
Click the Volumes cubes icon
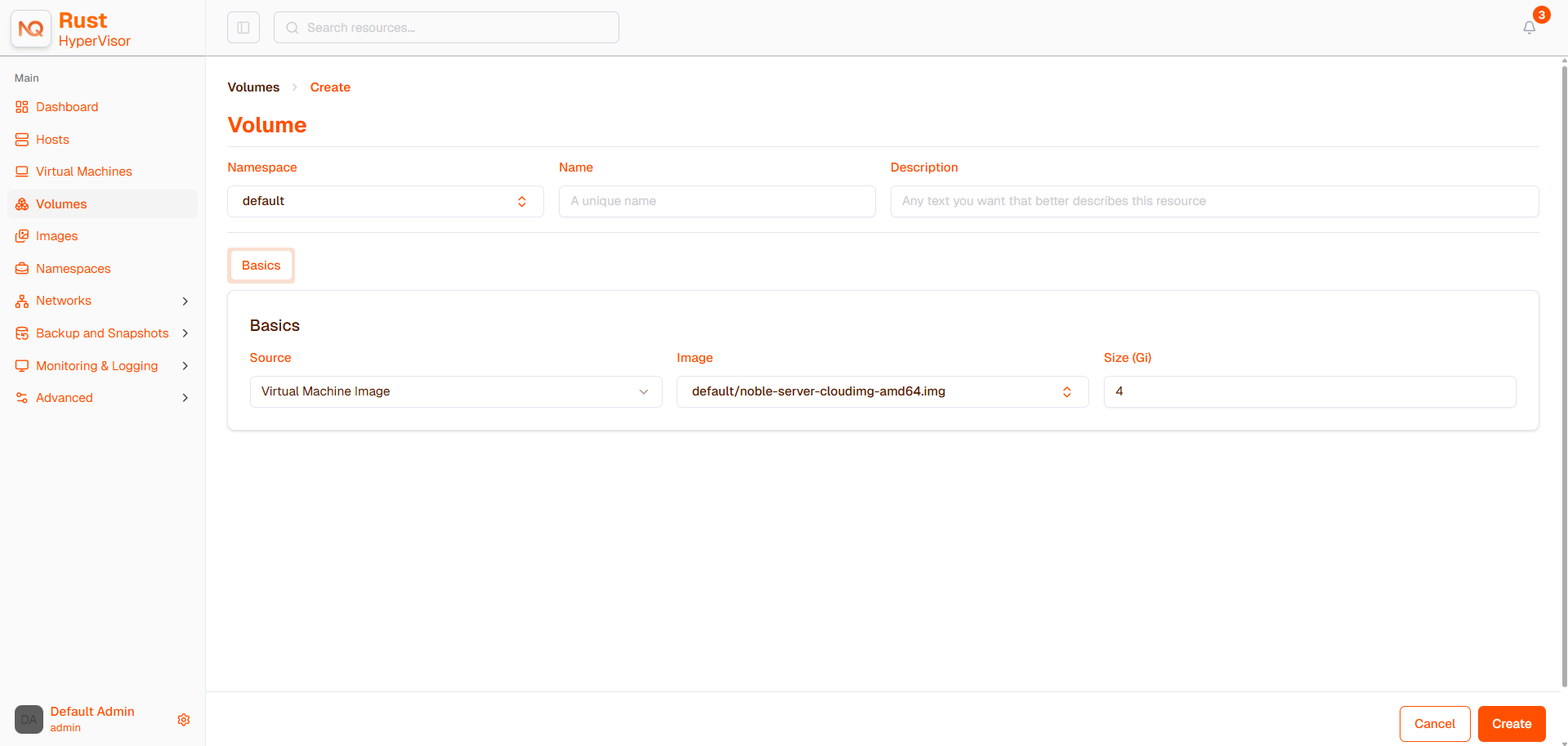point(22,204)
